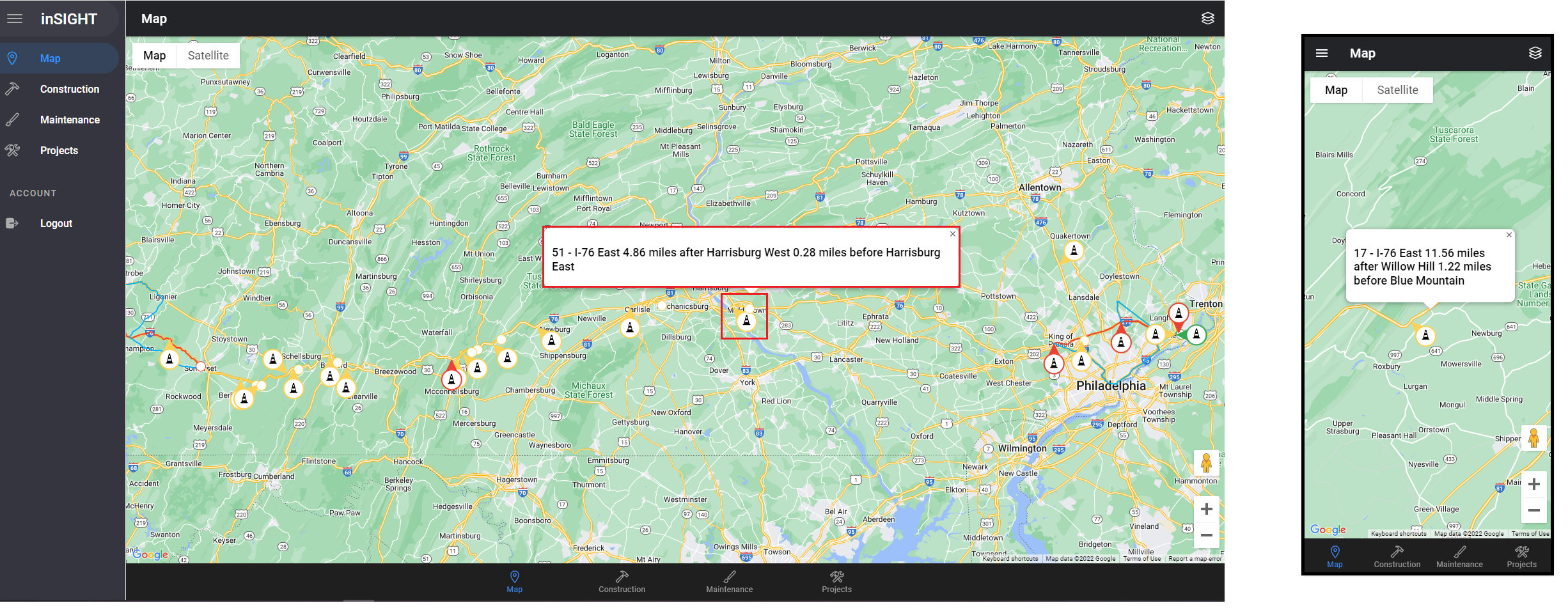Click the green-ringed marker near Trenton
The image size is (1568, 610).
click(1196, 334)
